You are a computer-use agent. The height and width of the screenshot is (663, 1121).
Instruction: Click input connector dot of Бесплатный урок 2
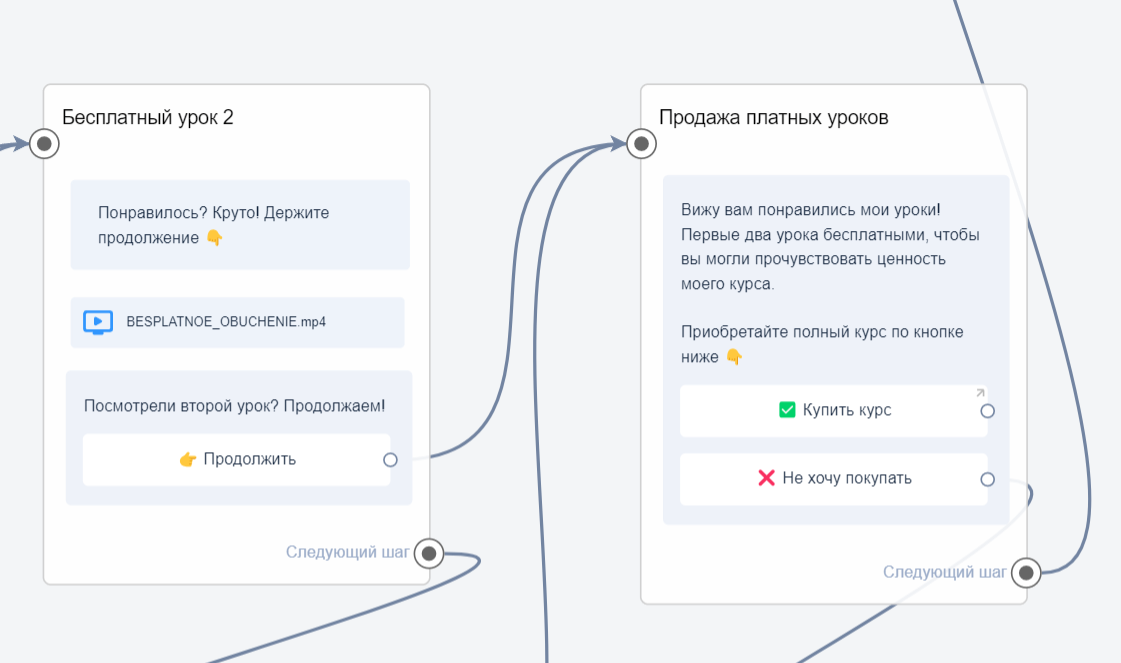point(43,143)
